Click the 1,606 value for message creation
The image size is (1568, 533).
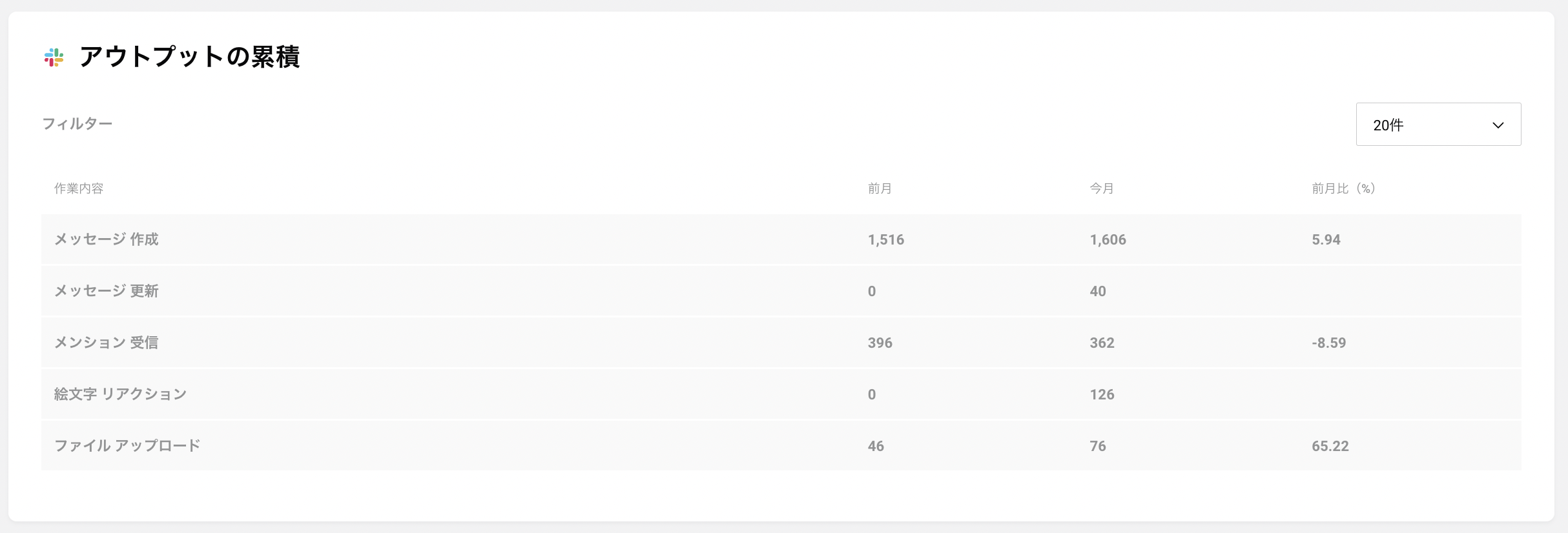[1108, 240]
